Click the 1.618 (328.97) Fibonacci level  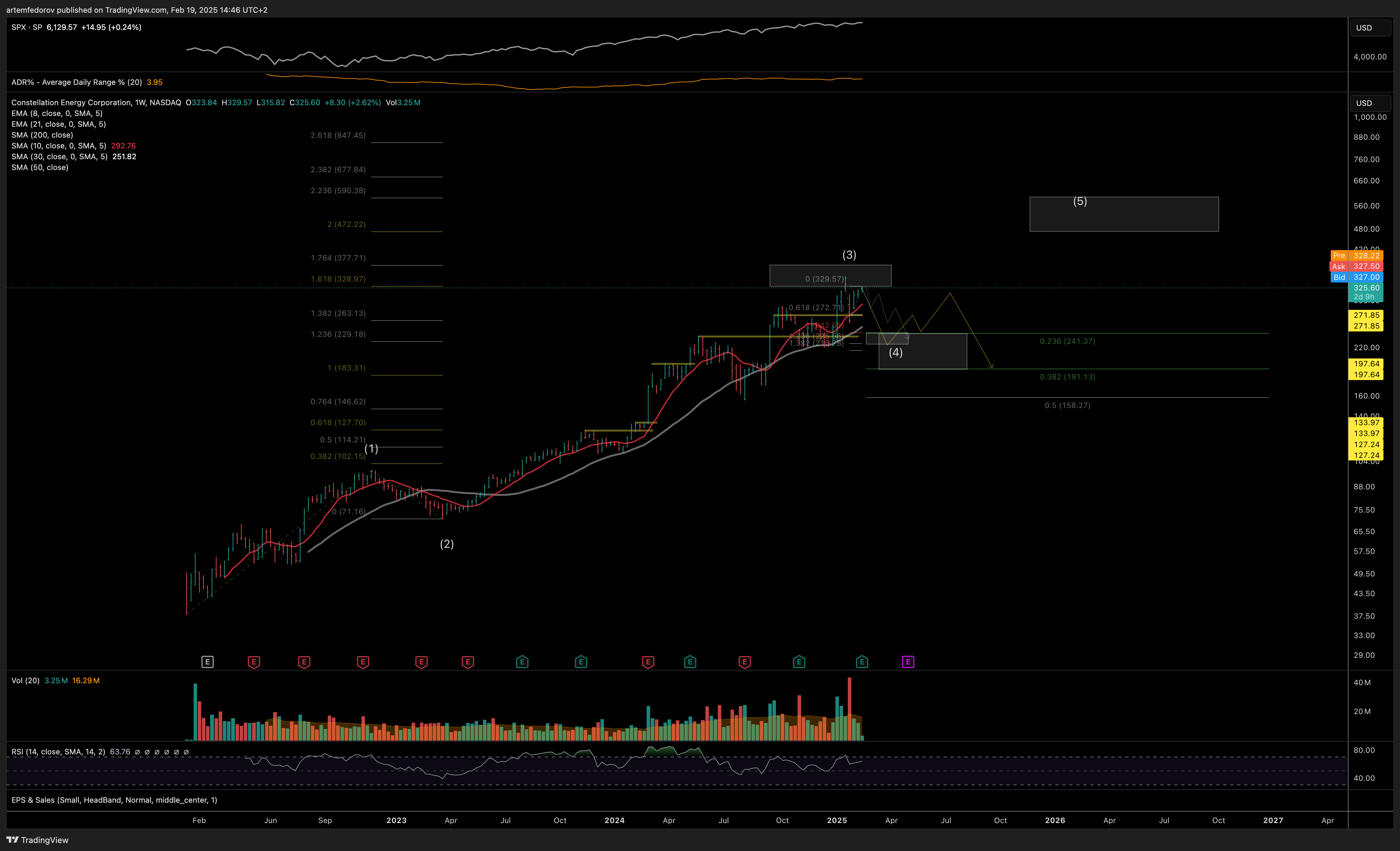coord(338,279)
